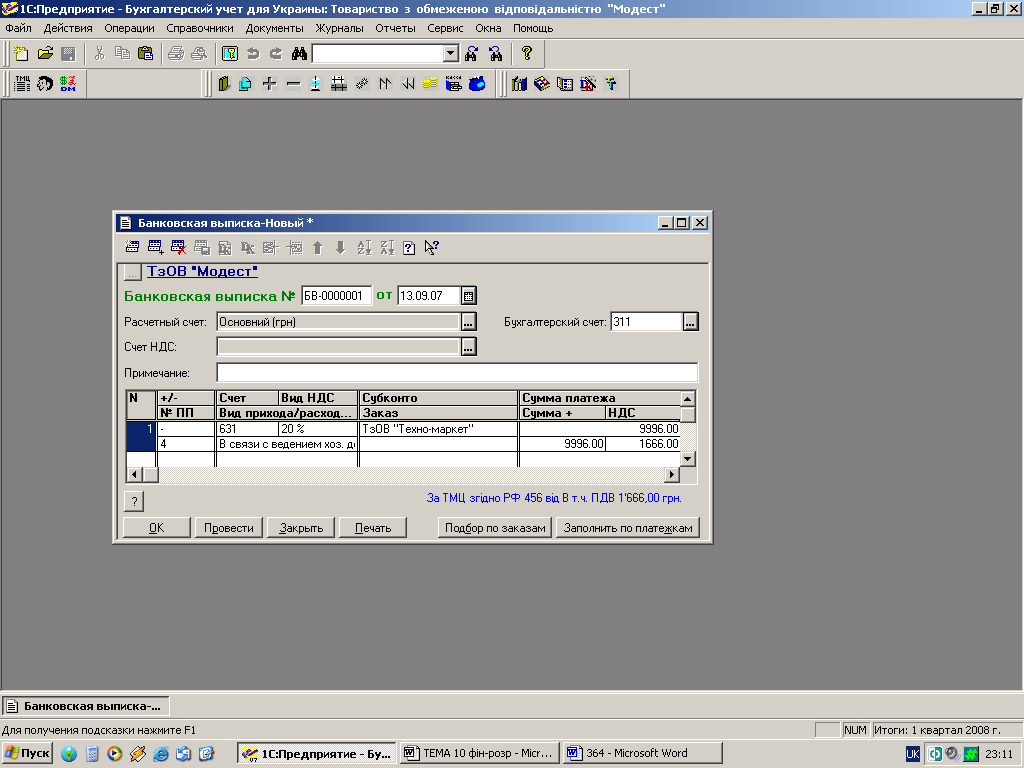Open the Файл menu
Screen dimensions: 1024x768
tap(18, 28)
